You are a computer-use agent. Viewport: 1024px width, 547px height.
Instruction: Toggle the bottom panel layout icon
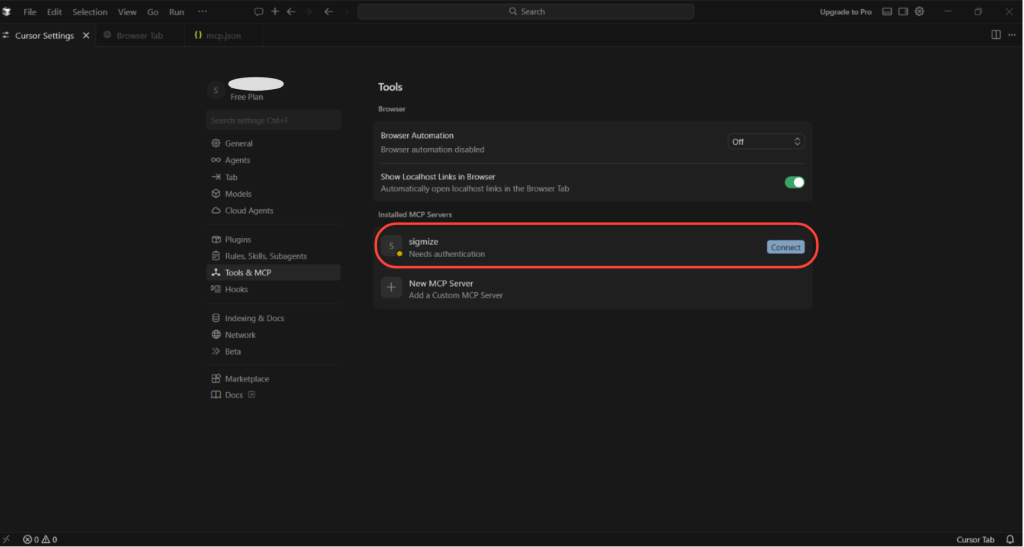pos(887,12)
